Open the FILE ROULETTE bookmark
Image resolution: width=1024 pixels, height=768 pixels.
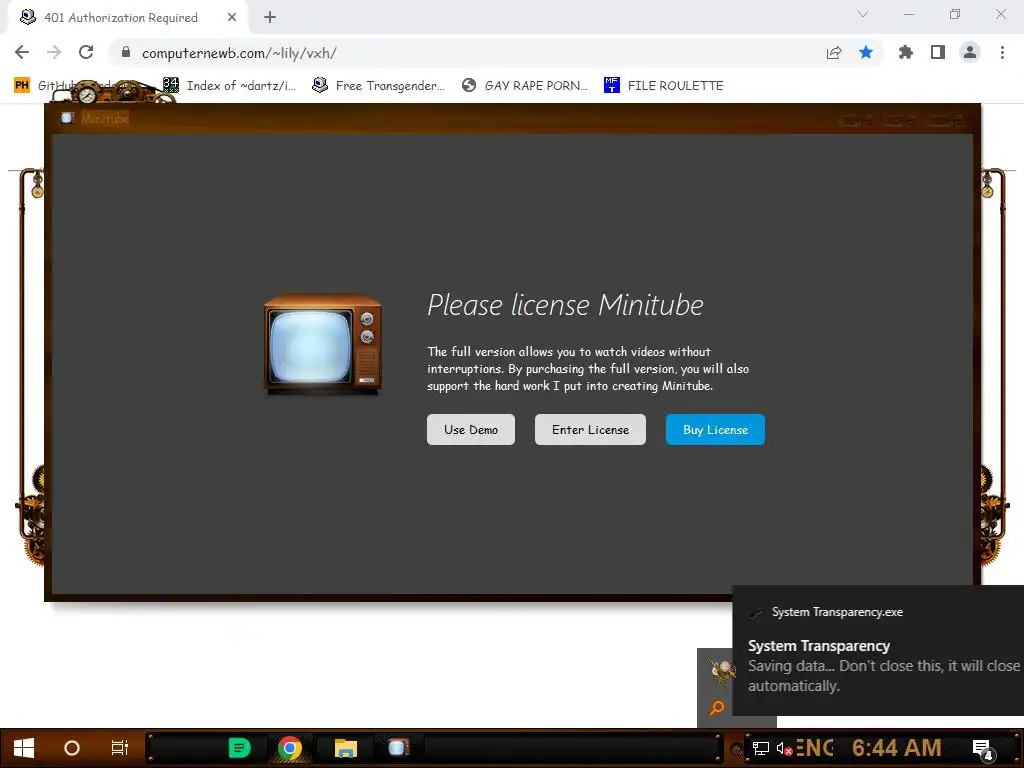[664, 86]
